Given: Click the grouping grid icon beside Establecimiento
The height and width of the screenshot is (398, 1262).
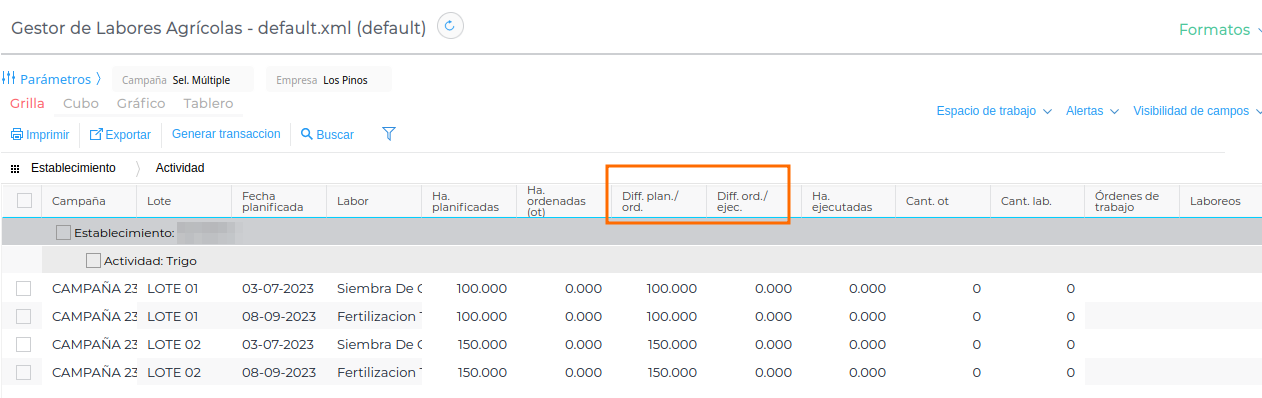Looking at the screenshot, I should (15, 169).
